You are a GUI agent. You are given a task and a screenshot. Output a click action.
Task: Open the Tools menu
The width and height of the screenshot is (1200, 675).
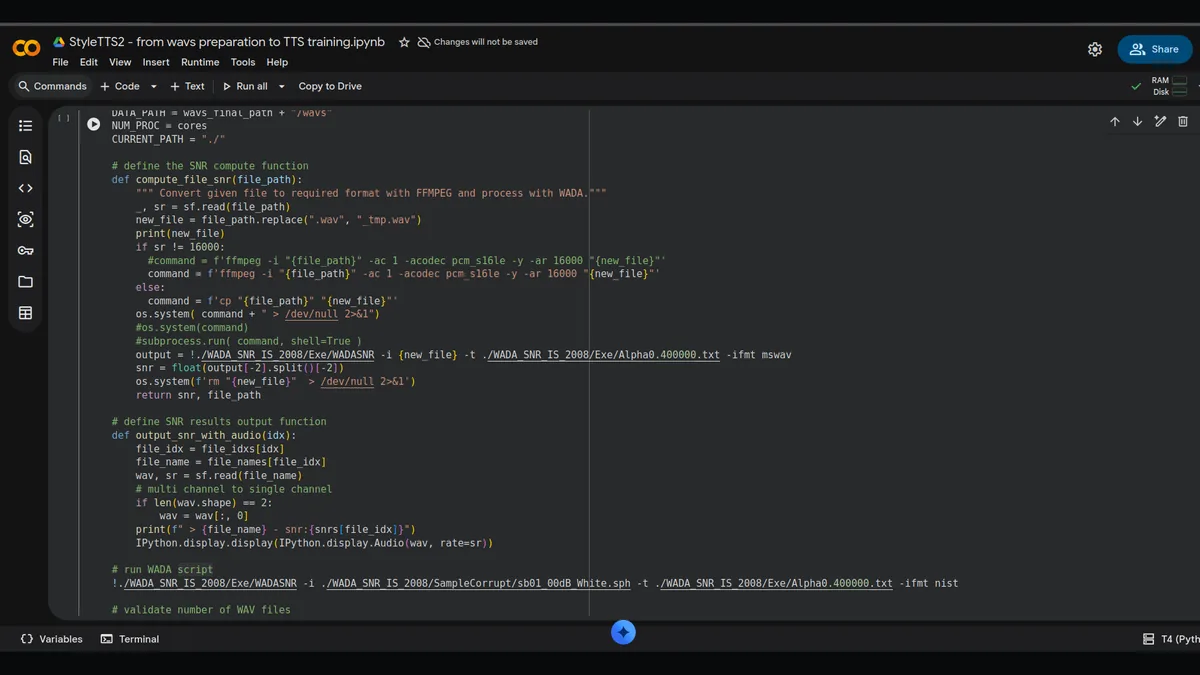point(243,62)
